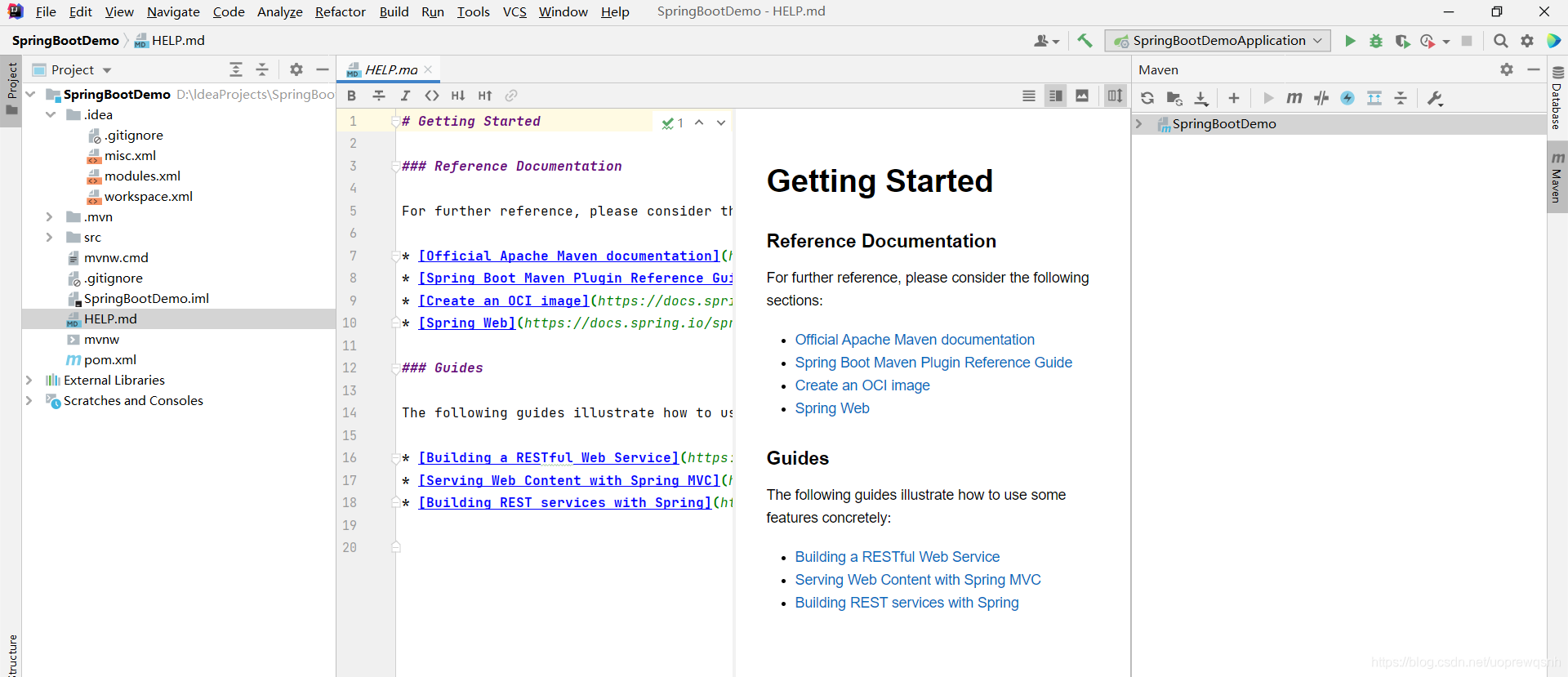Open the Code With Me dropdown

[x=1046, y=41]
